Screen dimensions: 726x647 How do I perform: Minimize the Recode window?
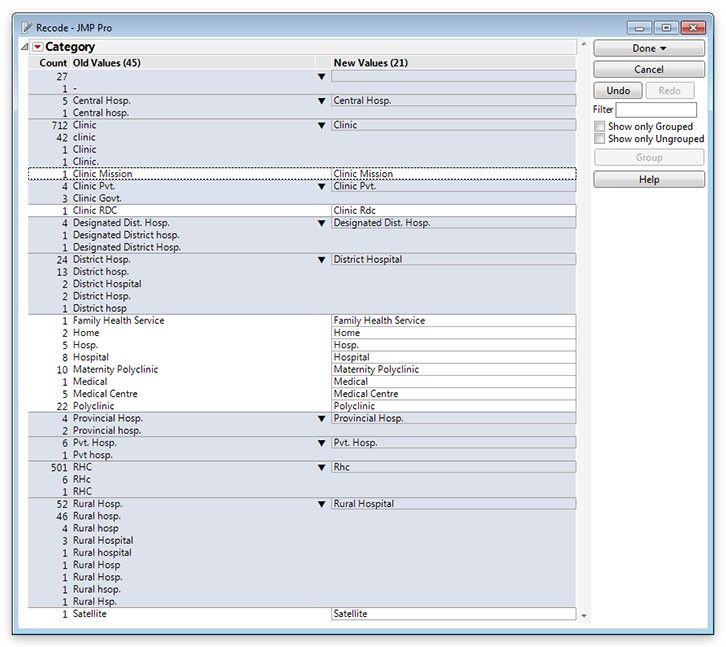click(x=639, y=28)
